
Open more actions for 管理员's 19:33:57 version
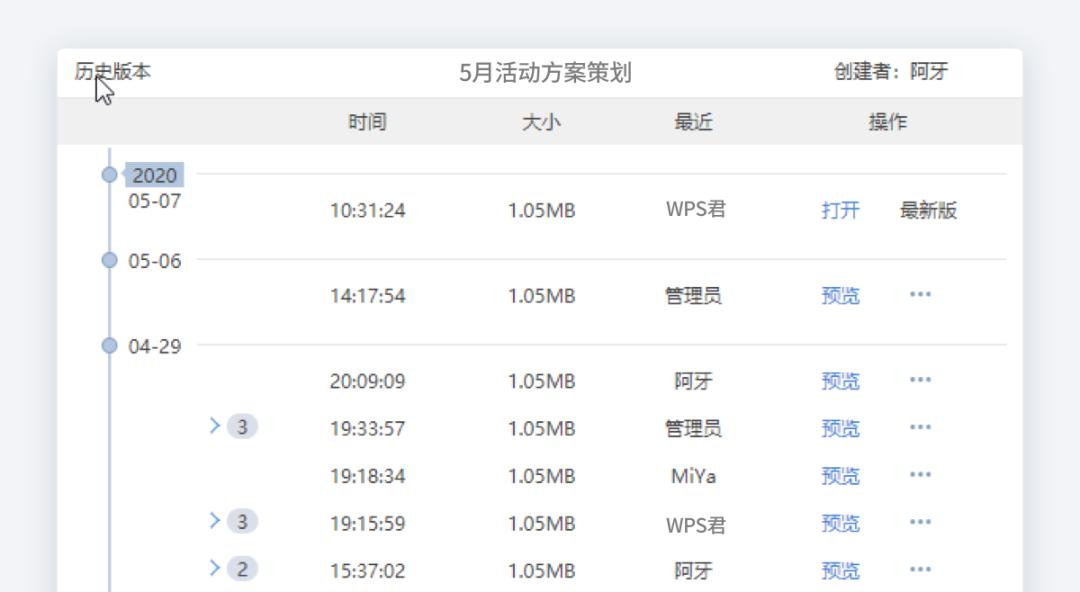tap(919, 428)
